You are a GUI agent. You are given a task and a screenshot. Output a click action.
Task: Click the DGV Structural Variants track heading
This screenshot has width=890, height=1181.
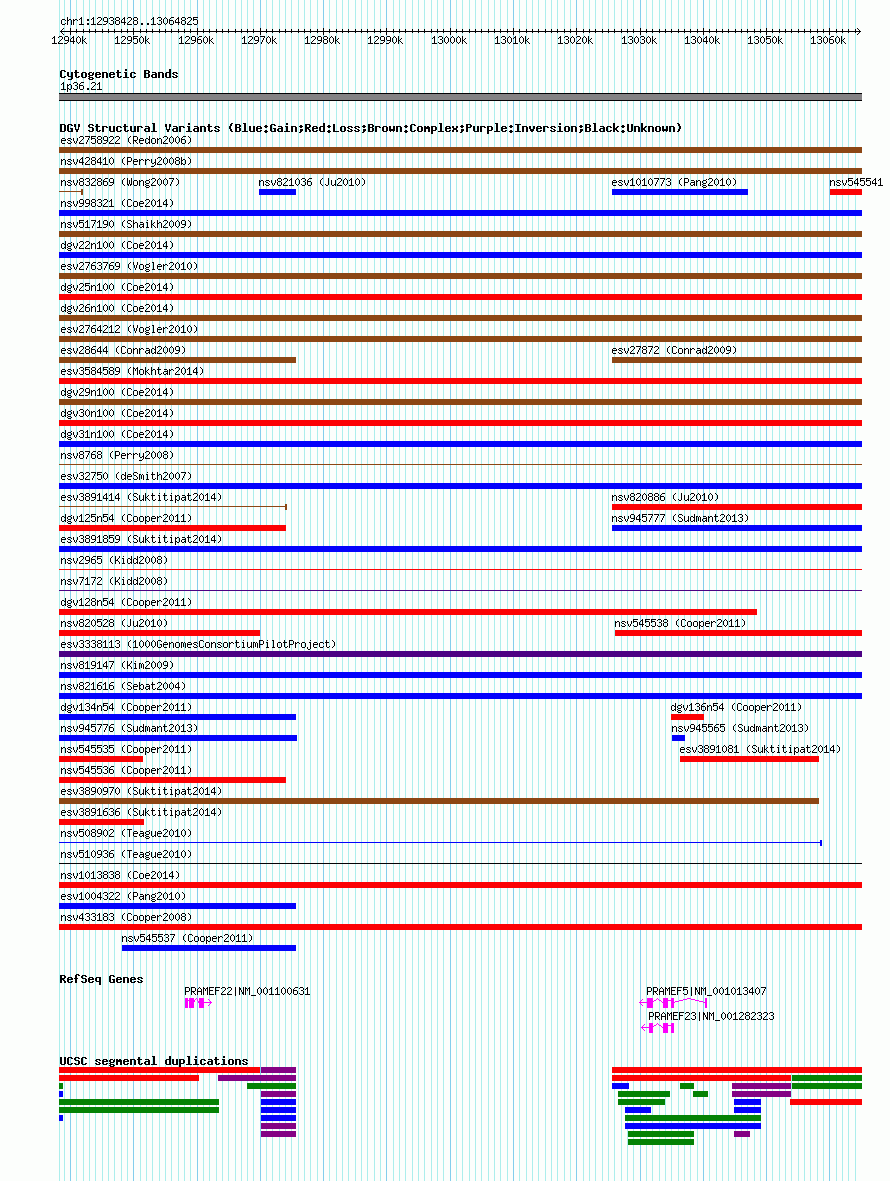click(370, 128)
